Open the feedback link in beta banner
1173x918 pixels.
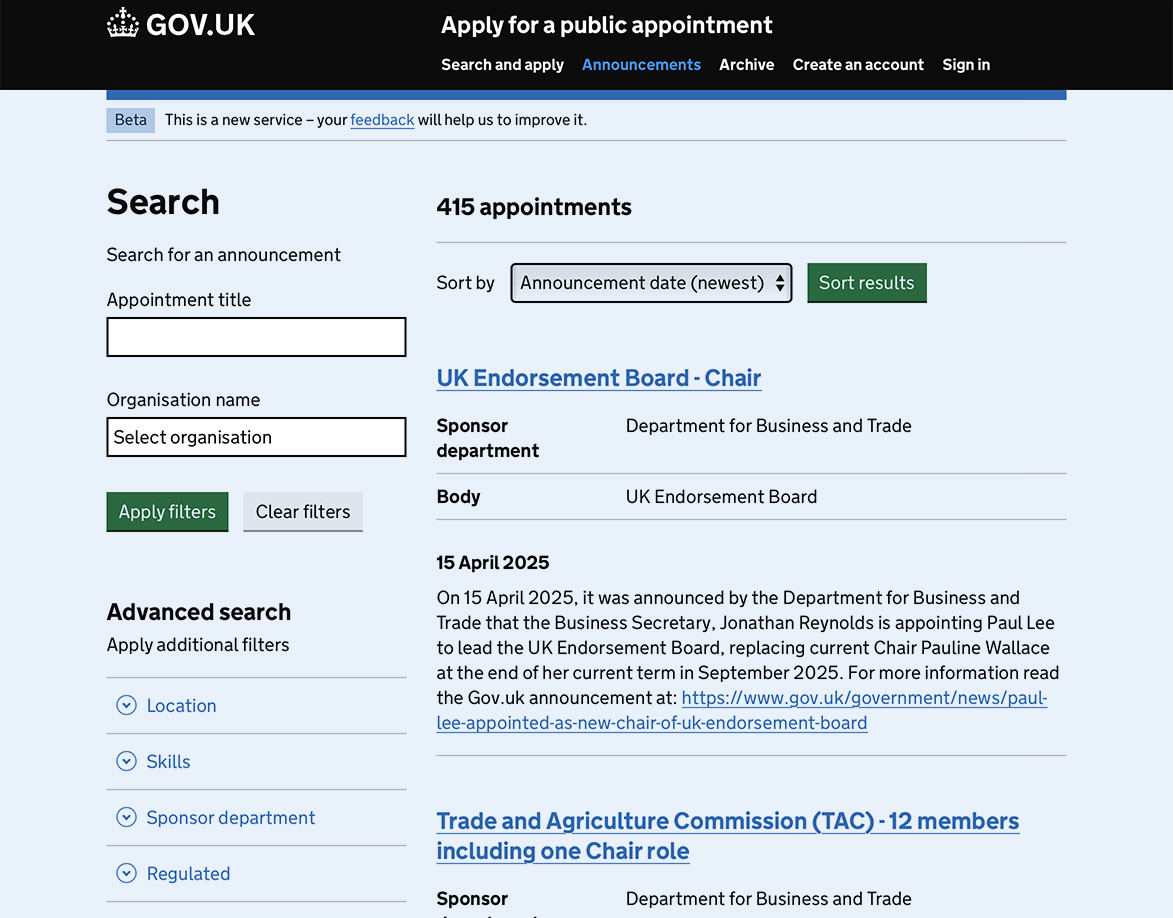tap(382, 120)
